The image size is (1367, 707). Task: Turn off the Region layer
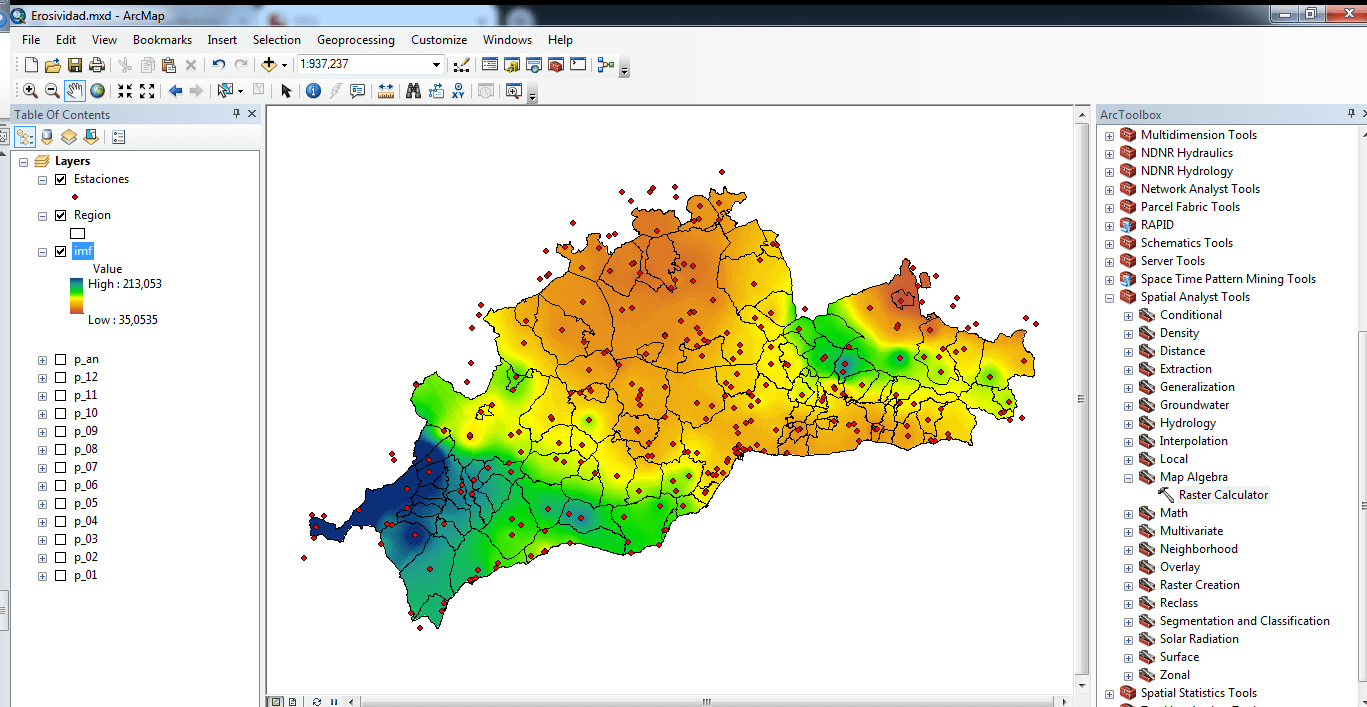click(61, 216)
